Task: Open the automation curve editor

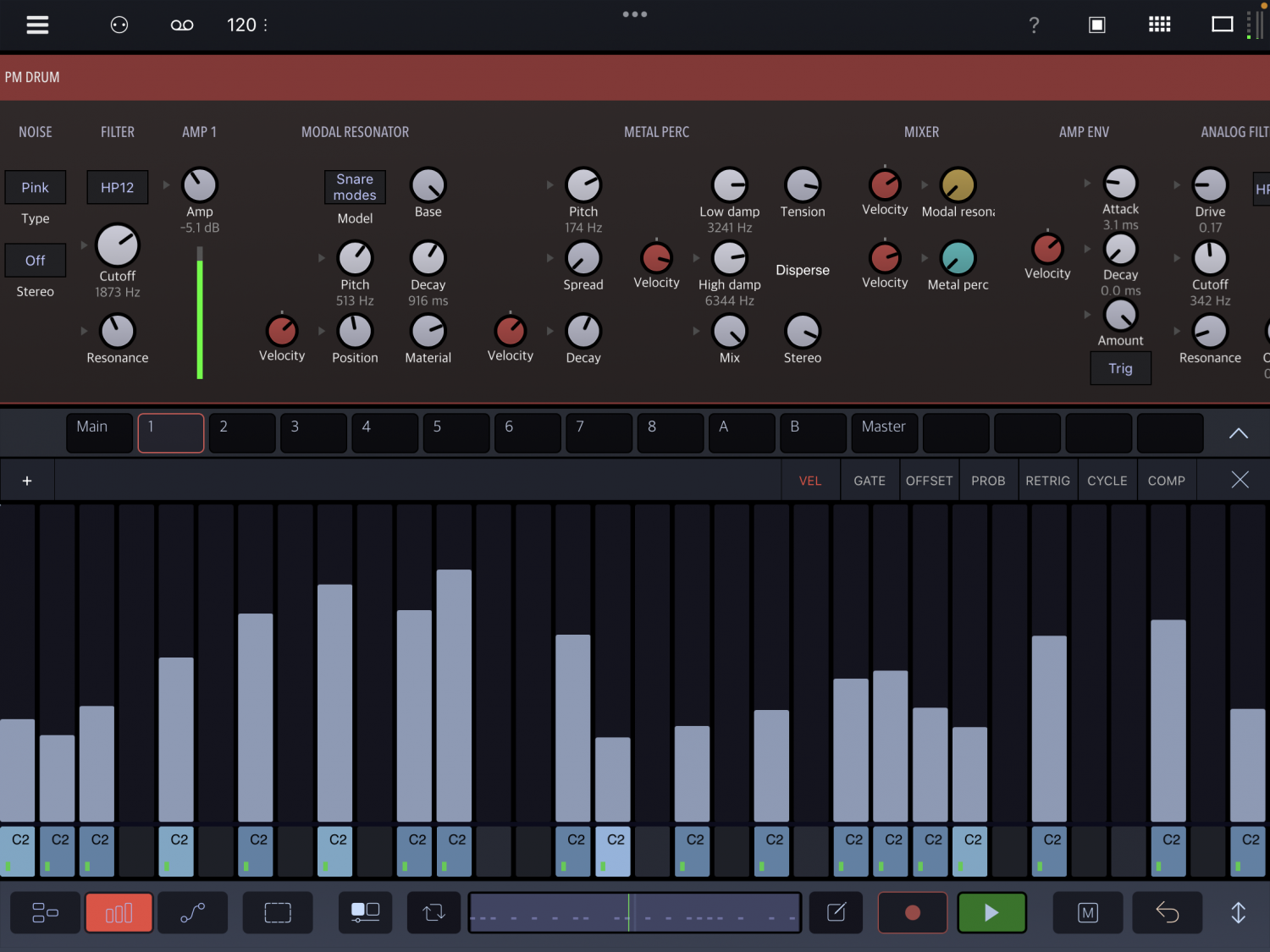Action: pos(192,912)
